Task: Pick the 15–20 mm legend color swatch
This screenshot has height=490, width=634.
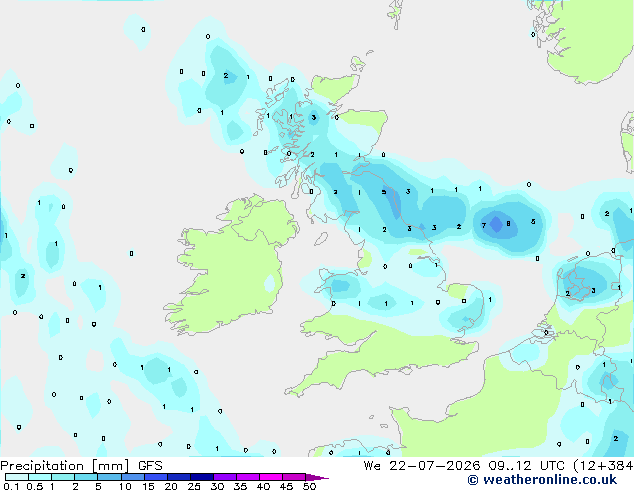Action: pos(156,477)
